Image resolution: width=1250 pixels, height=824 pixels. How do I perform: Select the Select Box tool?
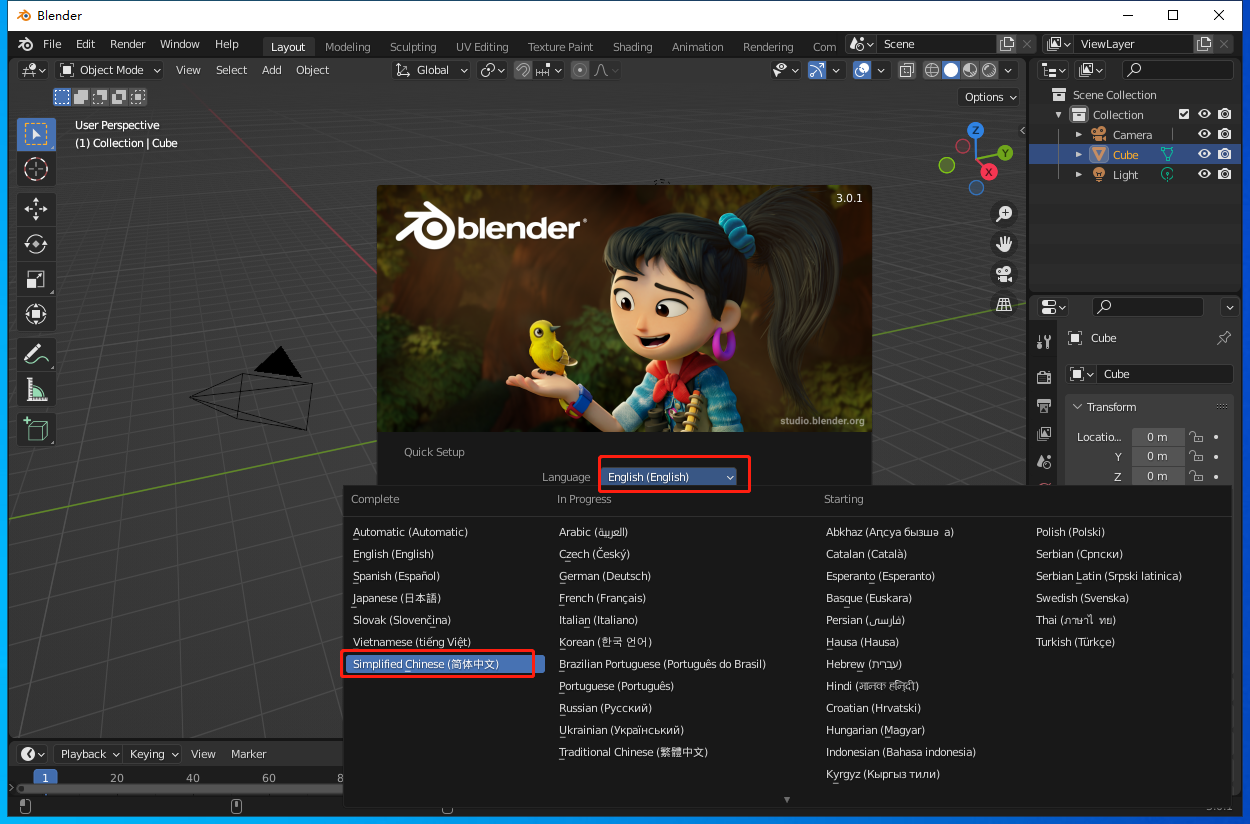pyautogui.click(x=36, y=135)
